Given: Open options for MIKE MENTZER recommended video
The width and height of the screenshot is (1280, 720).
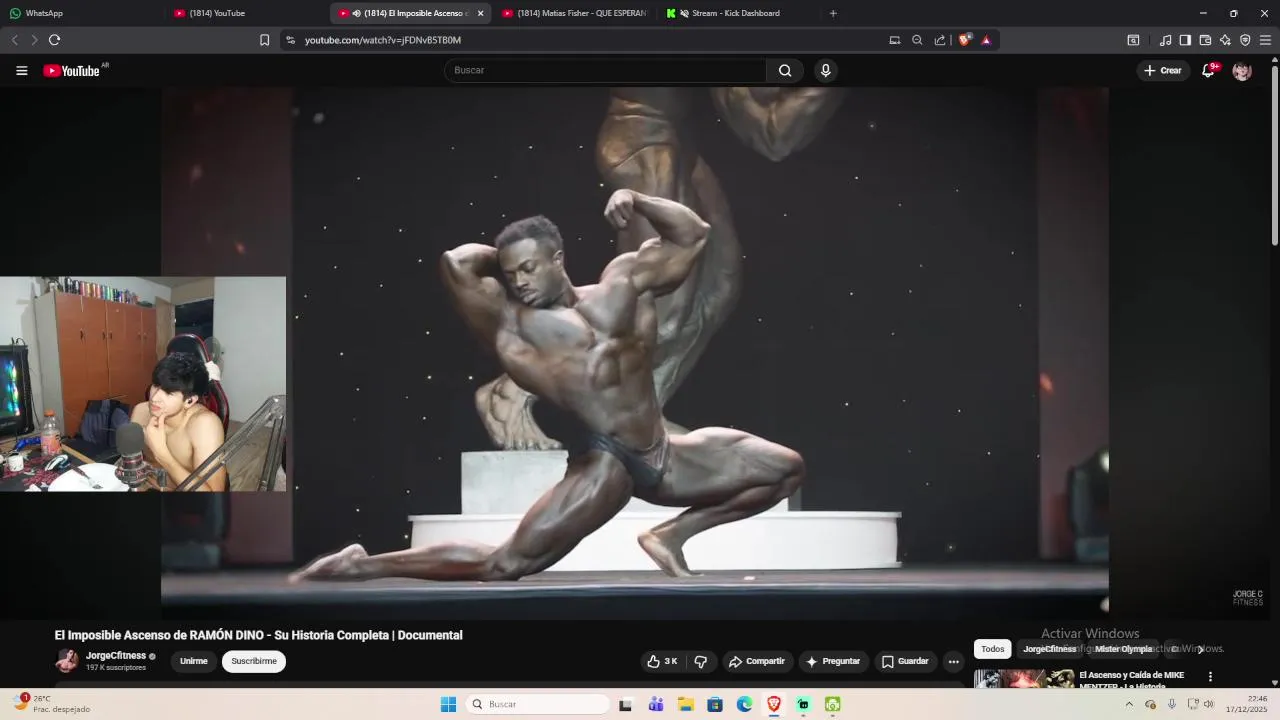Looking at the screenshot, I should click(x=1210, y=677).
